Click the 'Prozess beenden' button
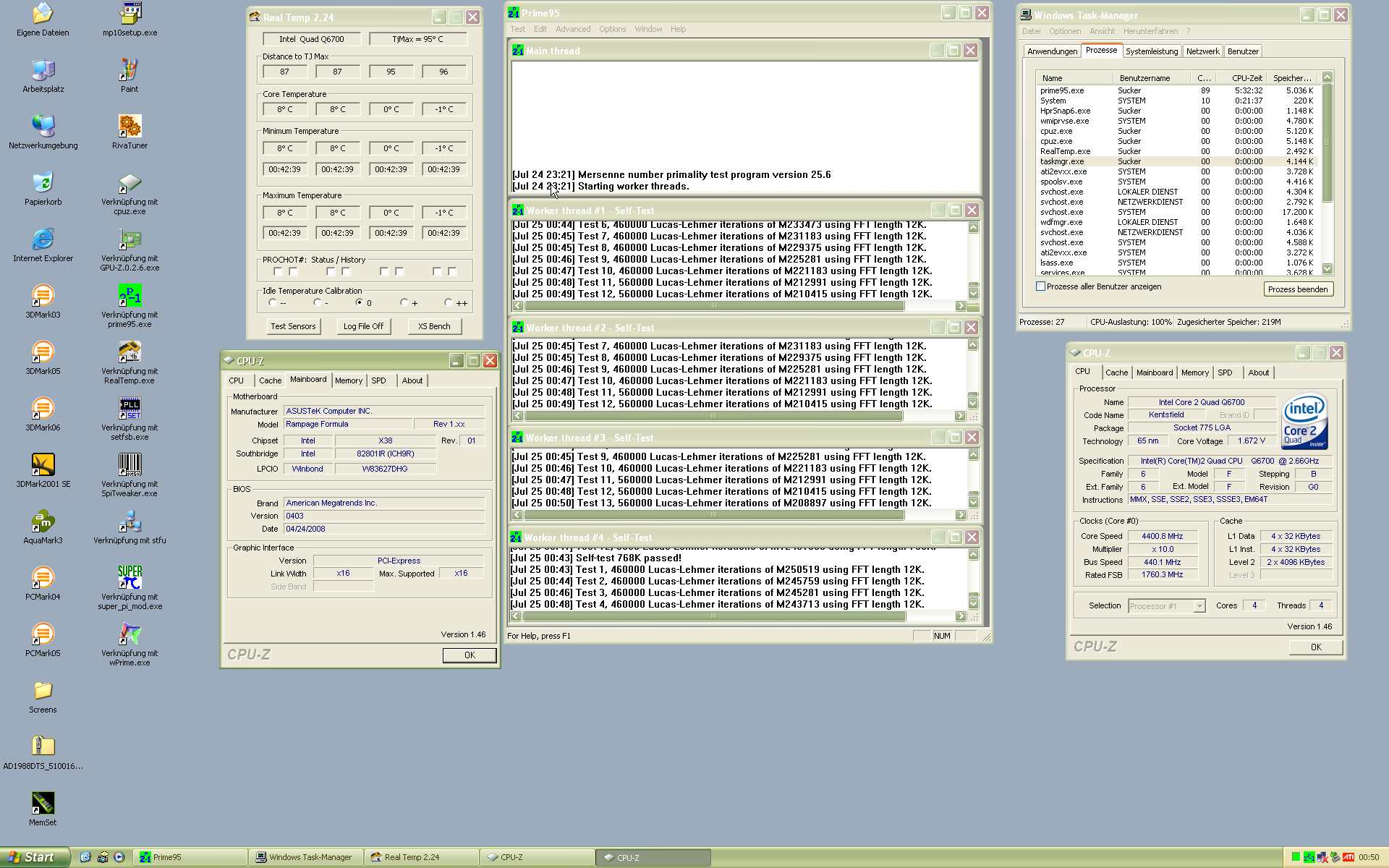Viewport: 1389px width, 868px height. (x=1297, y=289)
